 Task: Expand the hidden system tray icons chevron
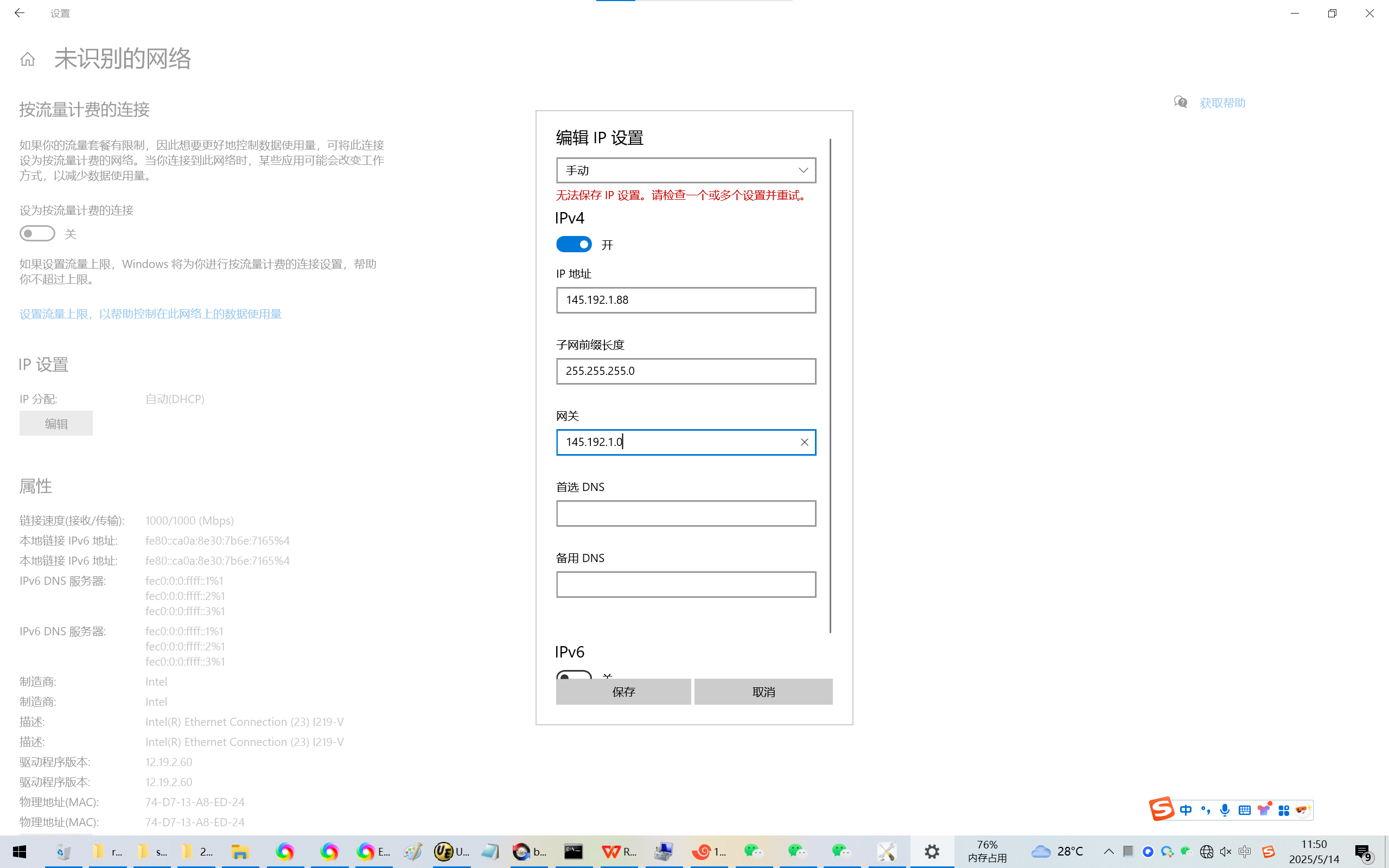1109,851
